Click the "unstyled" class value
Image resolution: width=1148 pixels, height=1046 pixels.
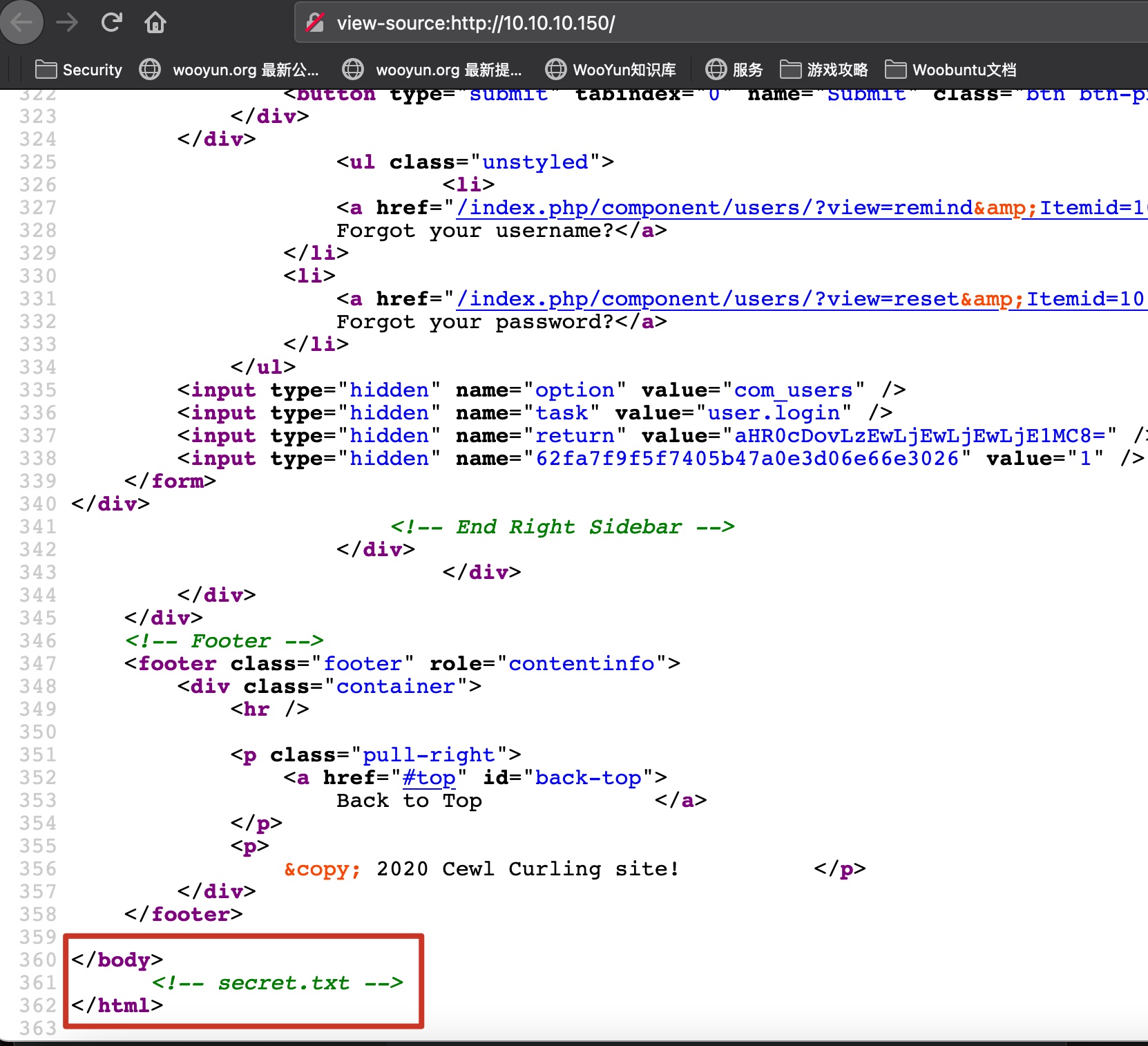click(535, 162)
